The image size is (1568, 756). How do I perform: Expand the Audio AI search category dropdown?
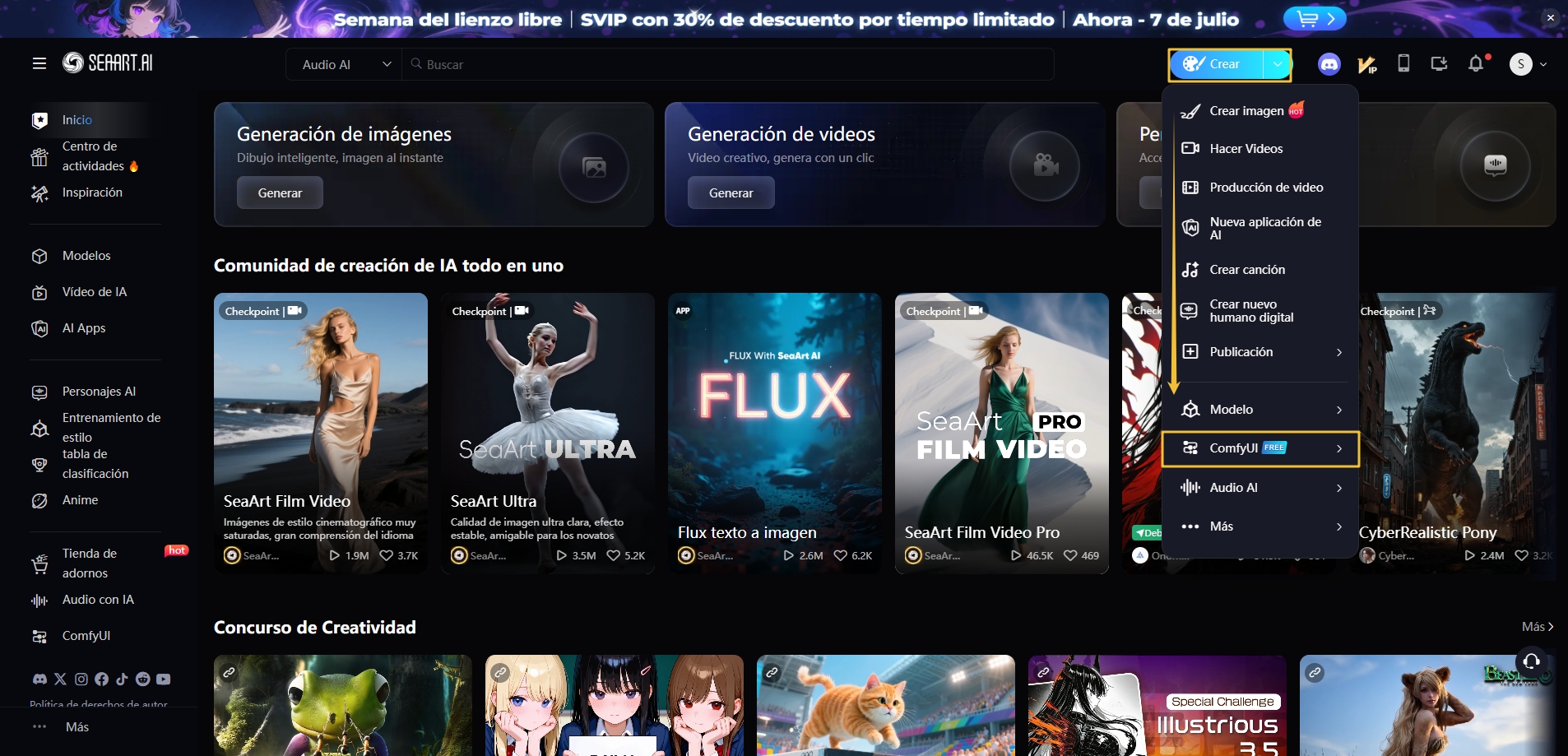click(345, 64)
